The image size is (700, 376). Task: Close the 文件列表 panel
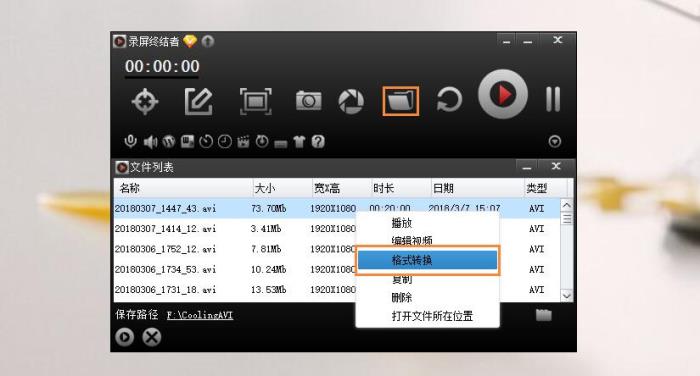pos(556,166)
